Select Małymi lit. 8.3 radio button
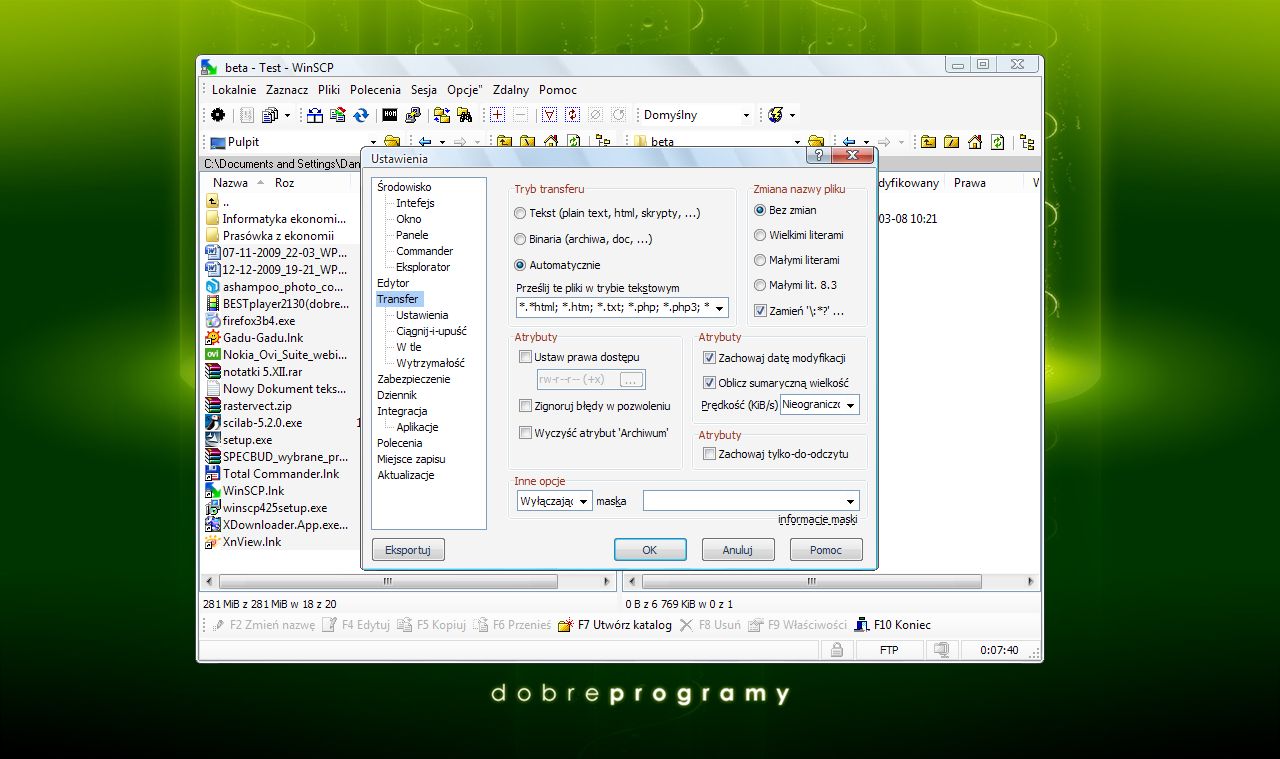The image size is (1280, 759). [x=760, y=285]
